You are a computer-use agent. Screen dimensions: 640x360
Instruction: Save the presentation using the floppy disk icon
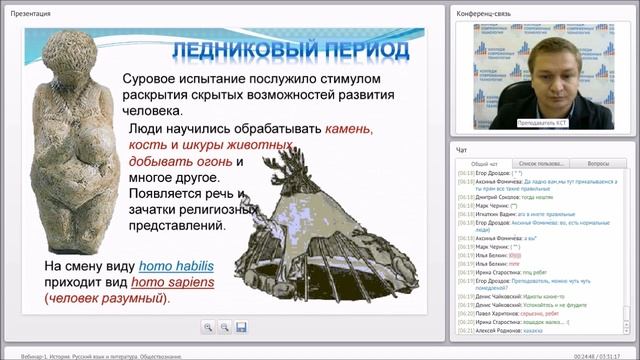(x=241, y=327)
